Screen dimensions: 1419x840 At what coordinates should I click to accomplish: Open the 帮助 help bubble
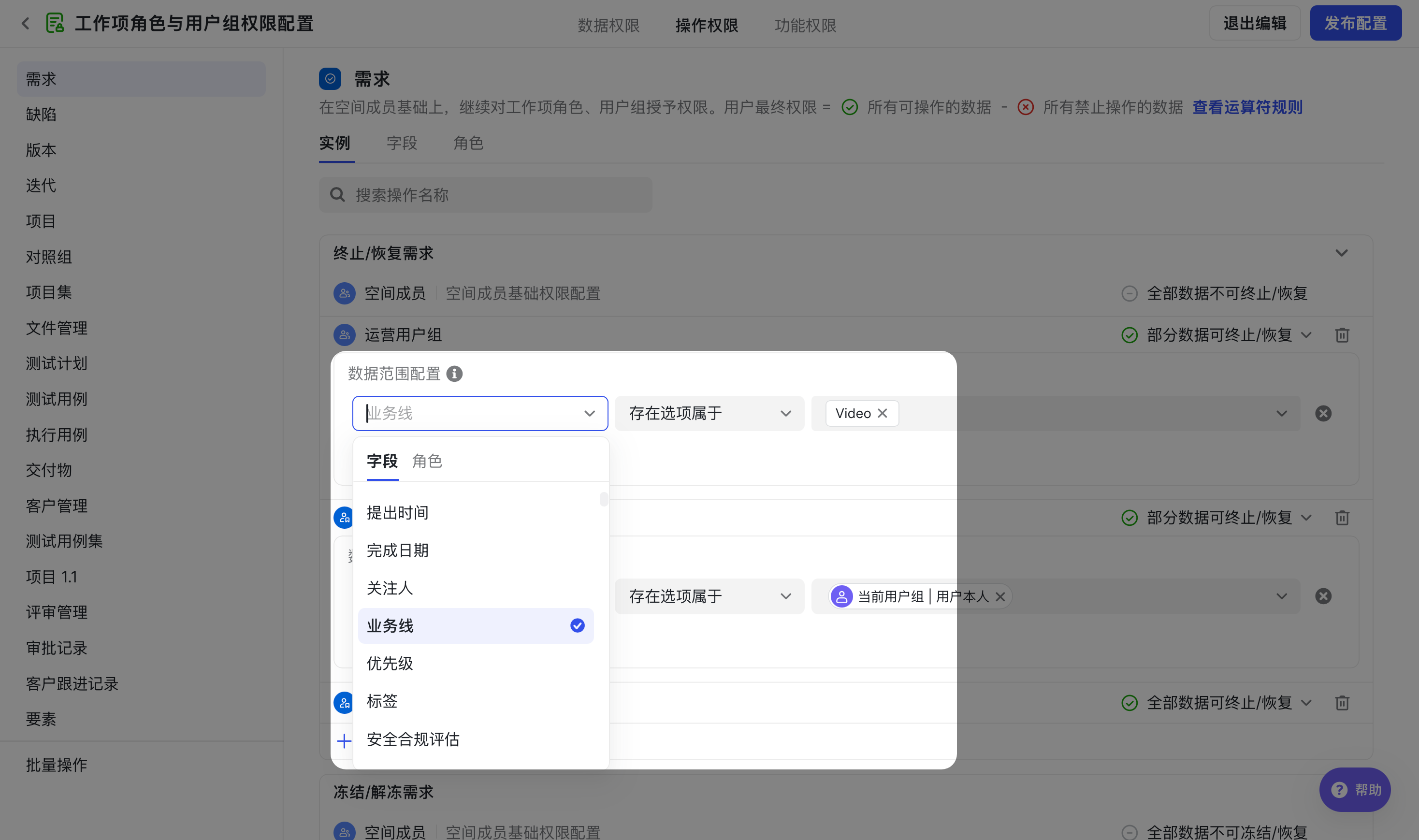click(x=1355, y=790)
